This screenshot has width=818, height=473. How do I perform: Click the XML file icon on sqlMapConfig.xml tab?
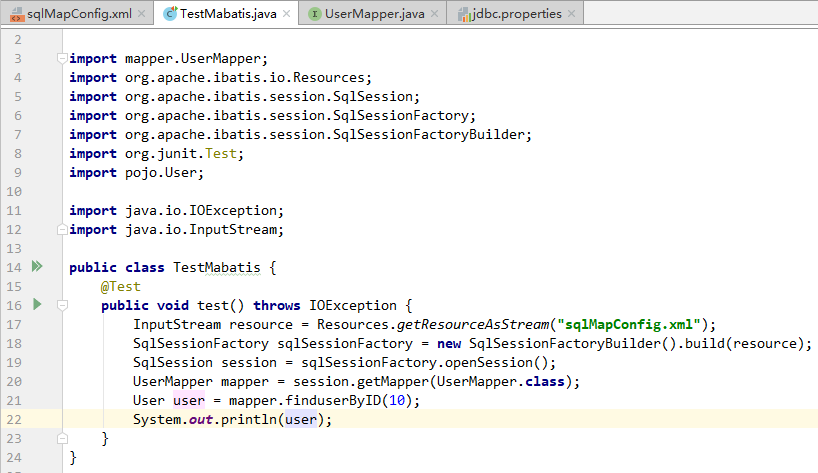(x=17, y=14)
